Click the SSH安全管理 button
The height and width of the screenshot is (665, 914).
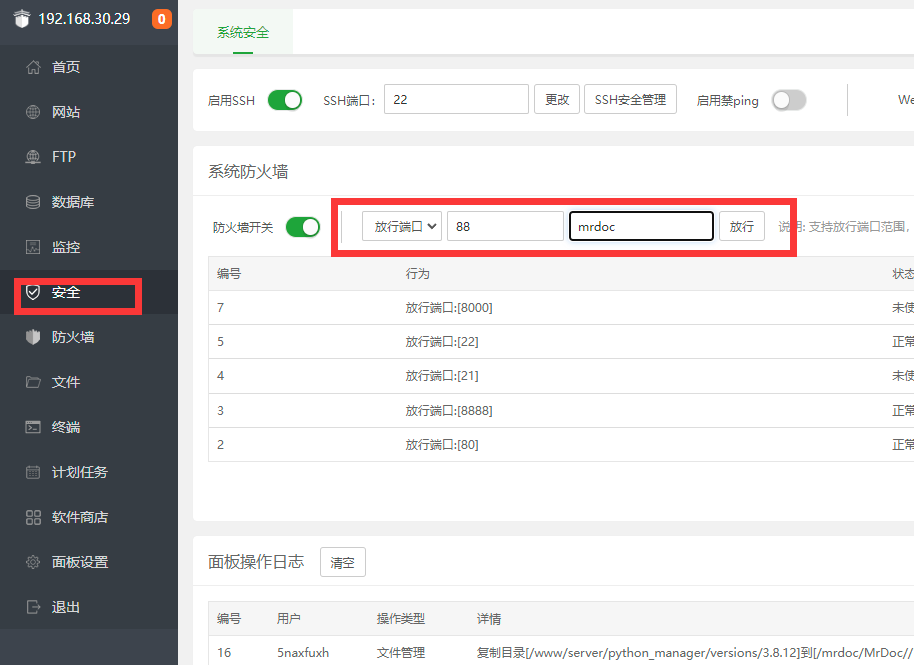point(630,99)
